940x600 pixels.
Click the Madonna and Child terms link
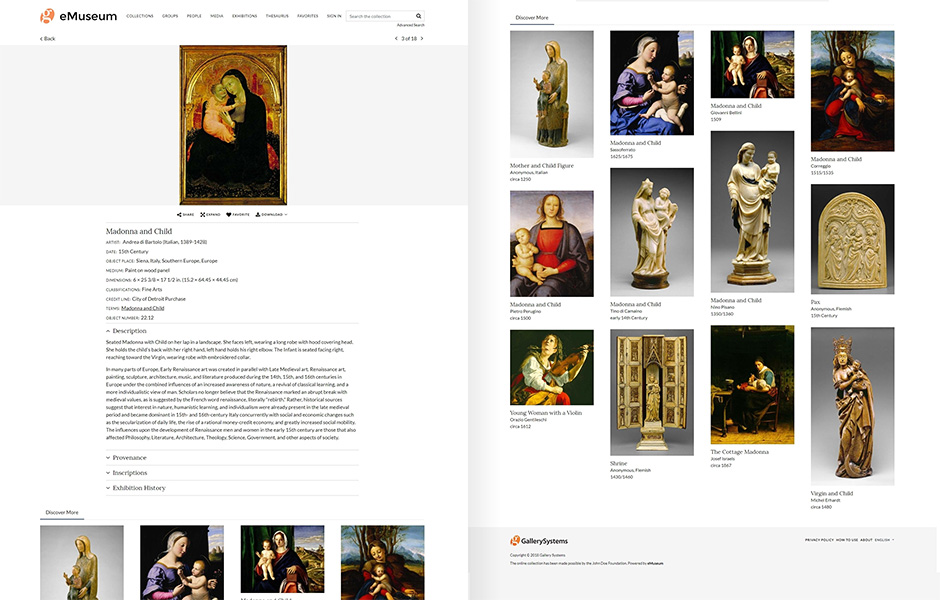(143, 308)
